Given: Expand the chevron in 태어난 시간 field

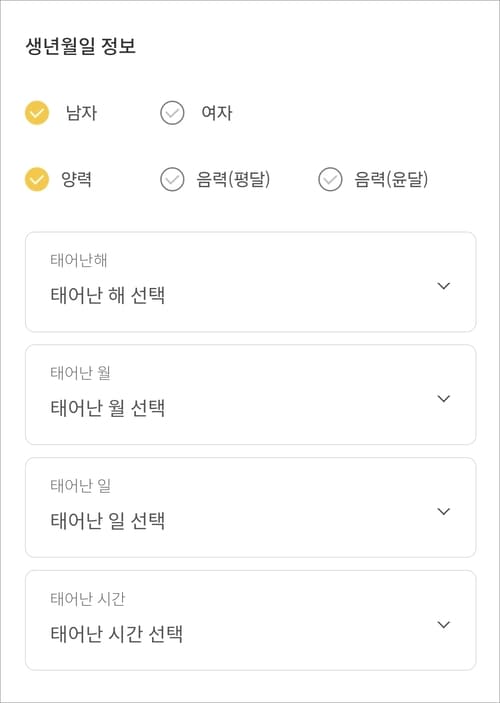Looking at the screenshot, I should click(443, 625).
